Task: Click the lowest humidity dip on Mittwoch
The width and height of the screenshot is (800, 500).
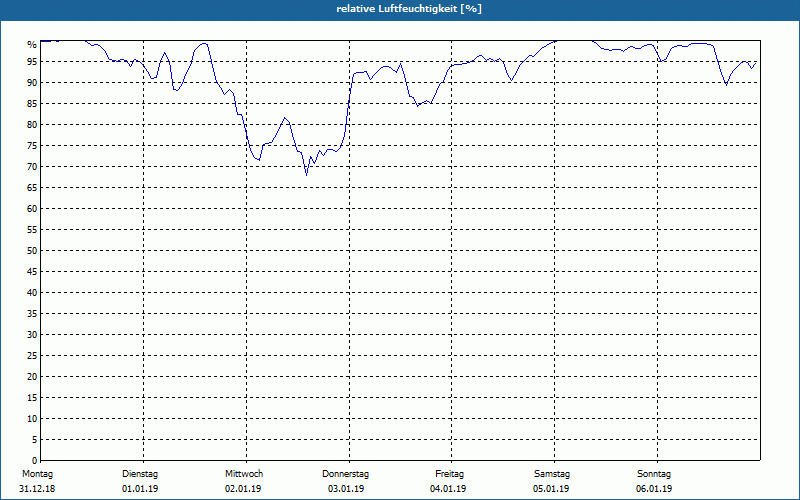Action: click(307, 175)
